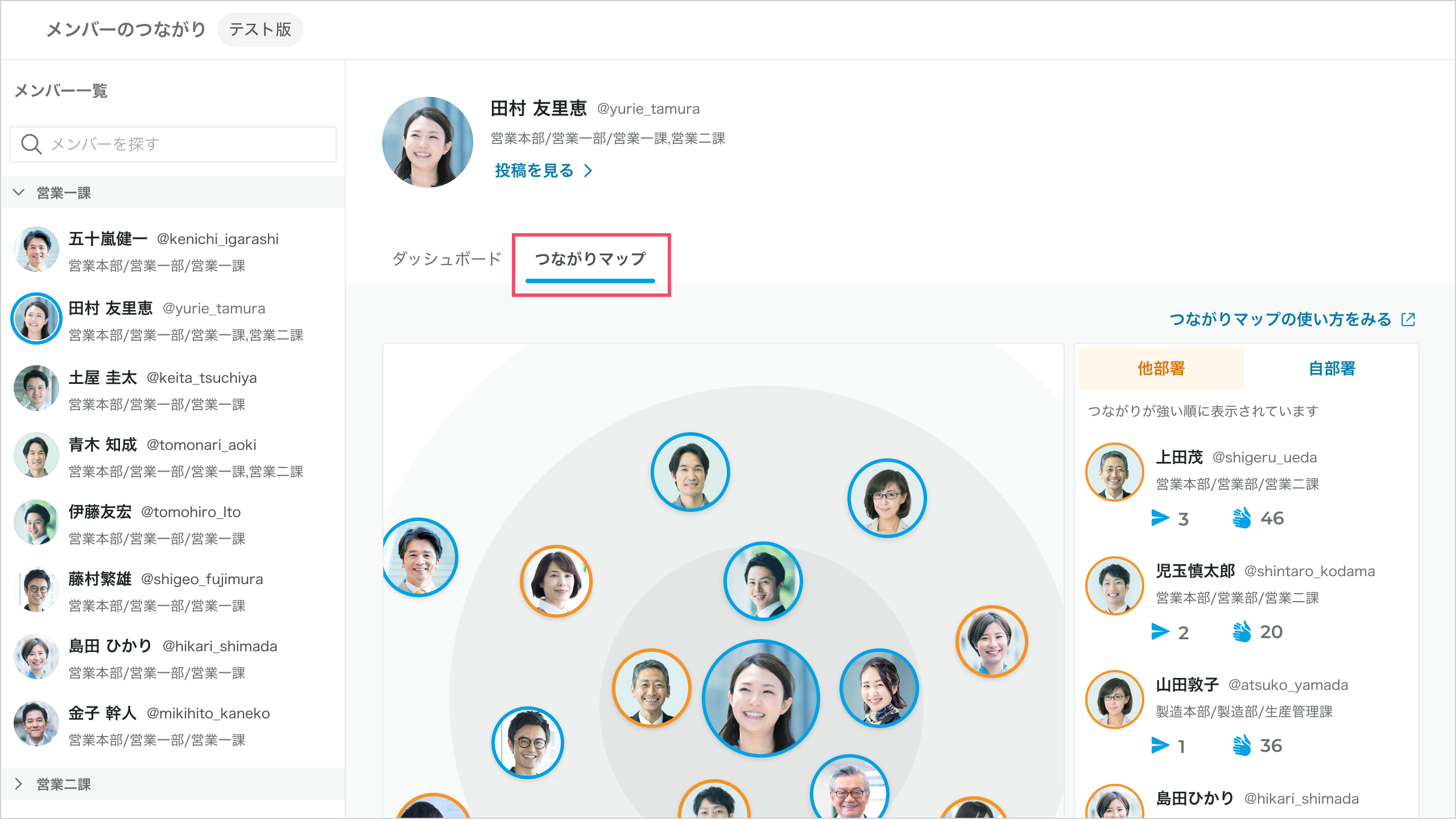
Task: Click 上田茂's avatar in the connections panel
Action: [x=1114, y=472]
